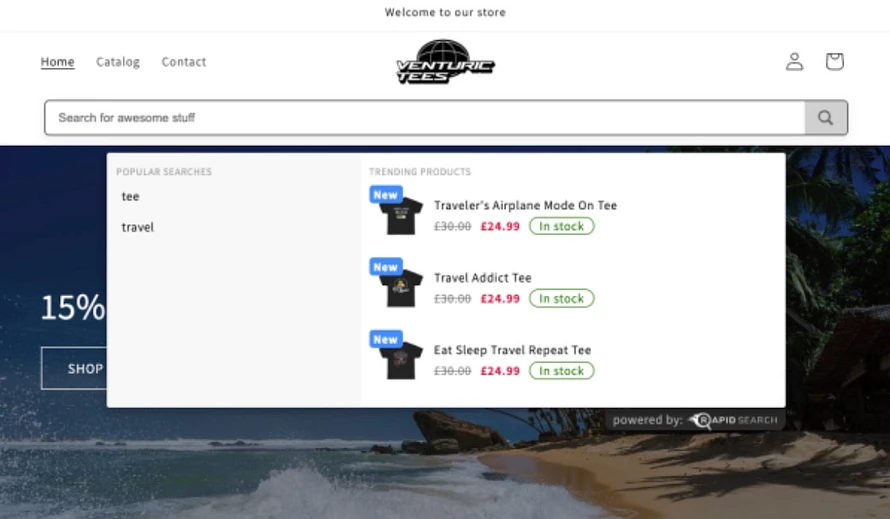This screenshot has height=519, width=890.
Task: Focus the 'Search for awesome stuff' field
Action: pos(425,118)
